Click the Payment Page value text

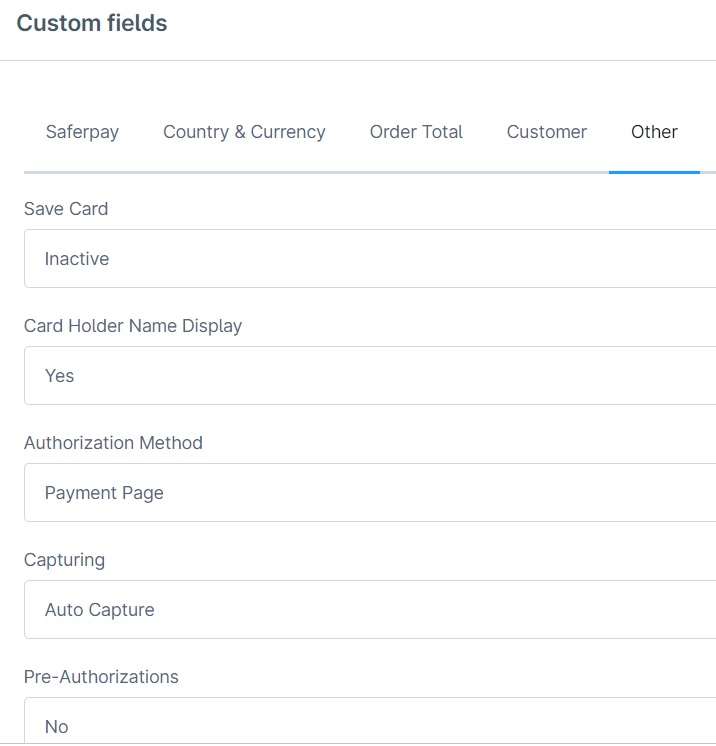[104, 493]
